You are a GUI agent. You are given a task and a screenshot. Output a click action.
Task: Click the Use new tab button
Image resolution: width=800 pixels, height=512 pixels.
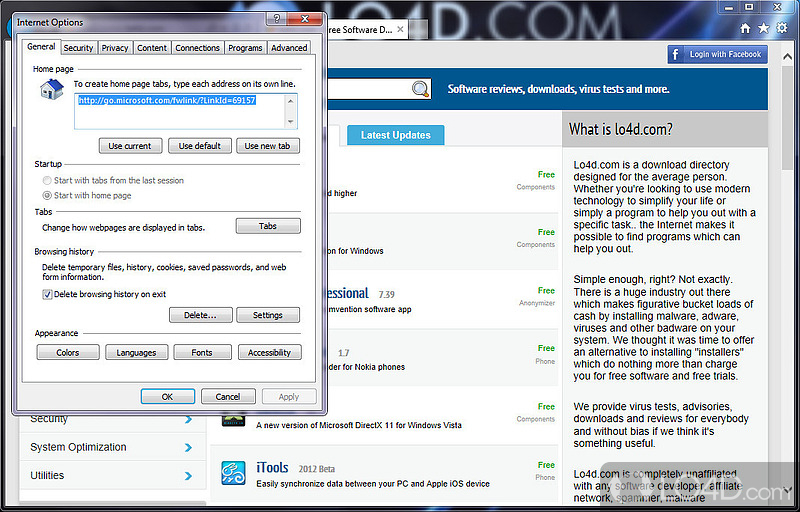[x=268, y=146]
